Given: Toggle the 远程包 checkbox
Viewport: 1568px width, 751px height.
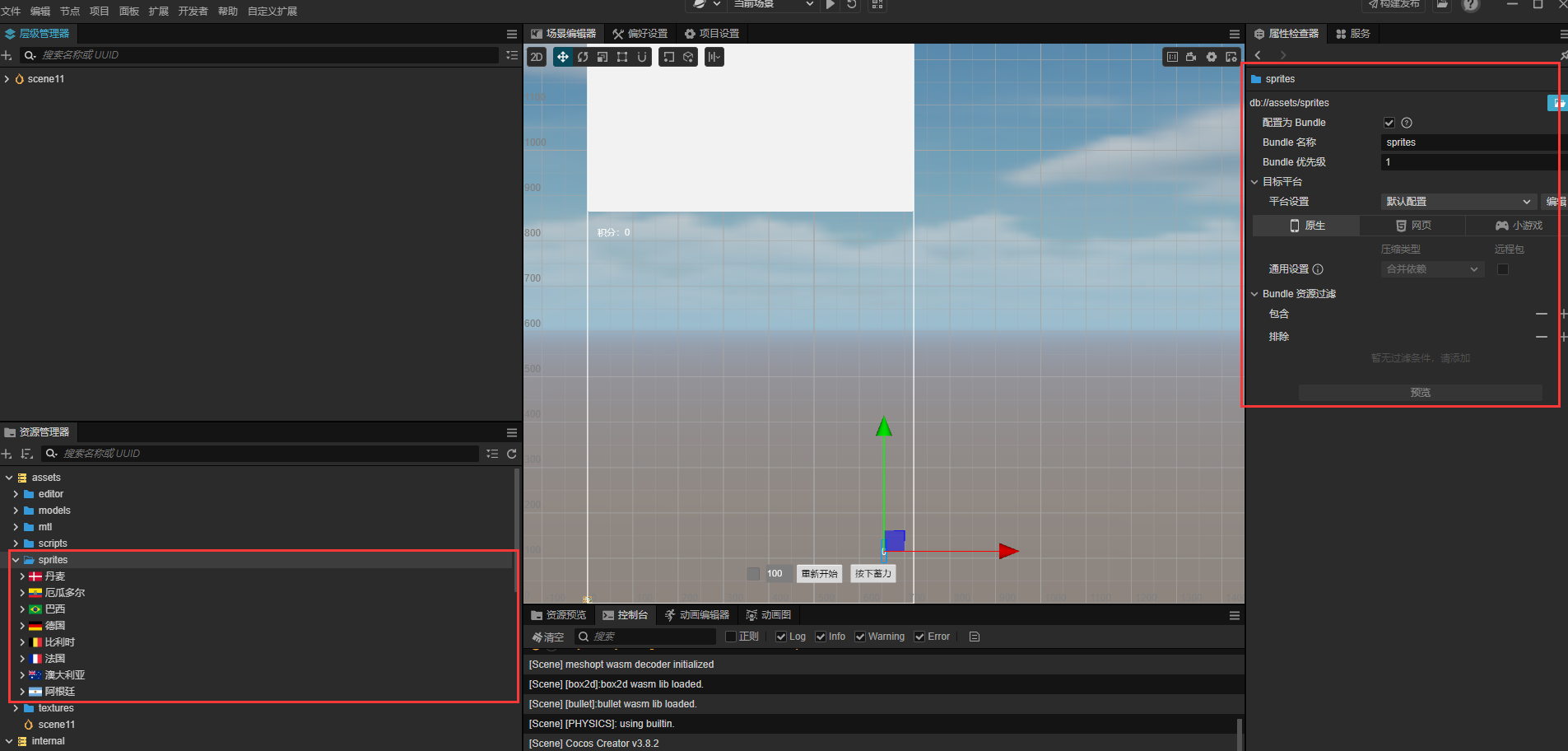Looking at the screenshot, I should pyautogui.click(x=1503, y=269).
